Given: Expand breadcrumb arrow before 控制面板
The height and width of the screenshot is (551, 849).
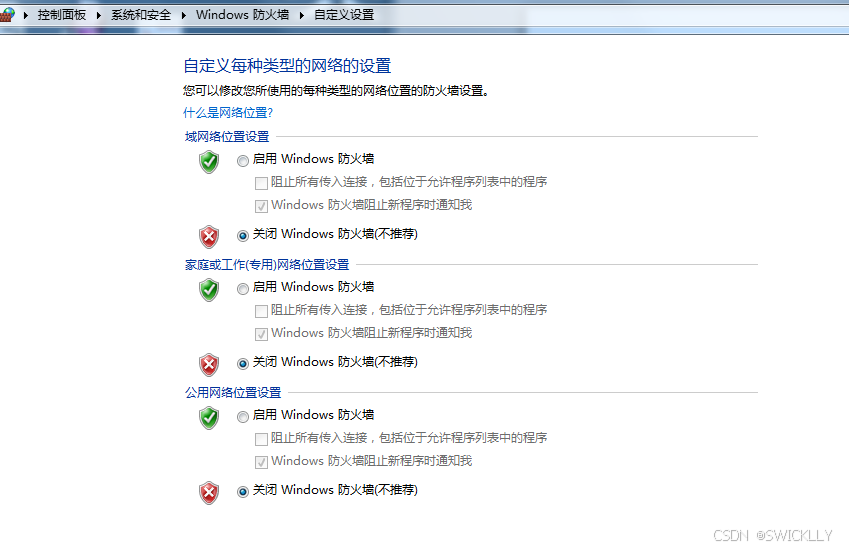Looking at the screenshot, I should (25, 15).
